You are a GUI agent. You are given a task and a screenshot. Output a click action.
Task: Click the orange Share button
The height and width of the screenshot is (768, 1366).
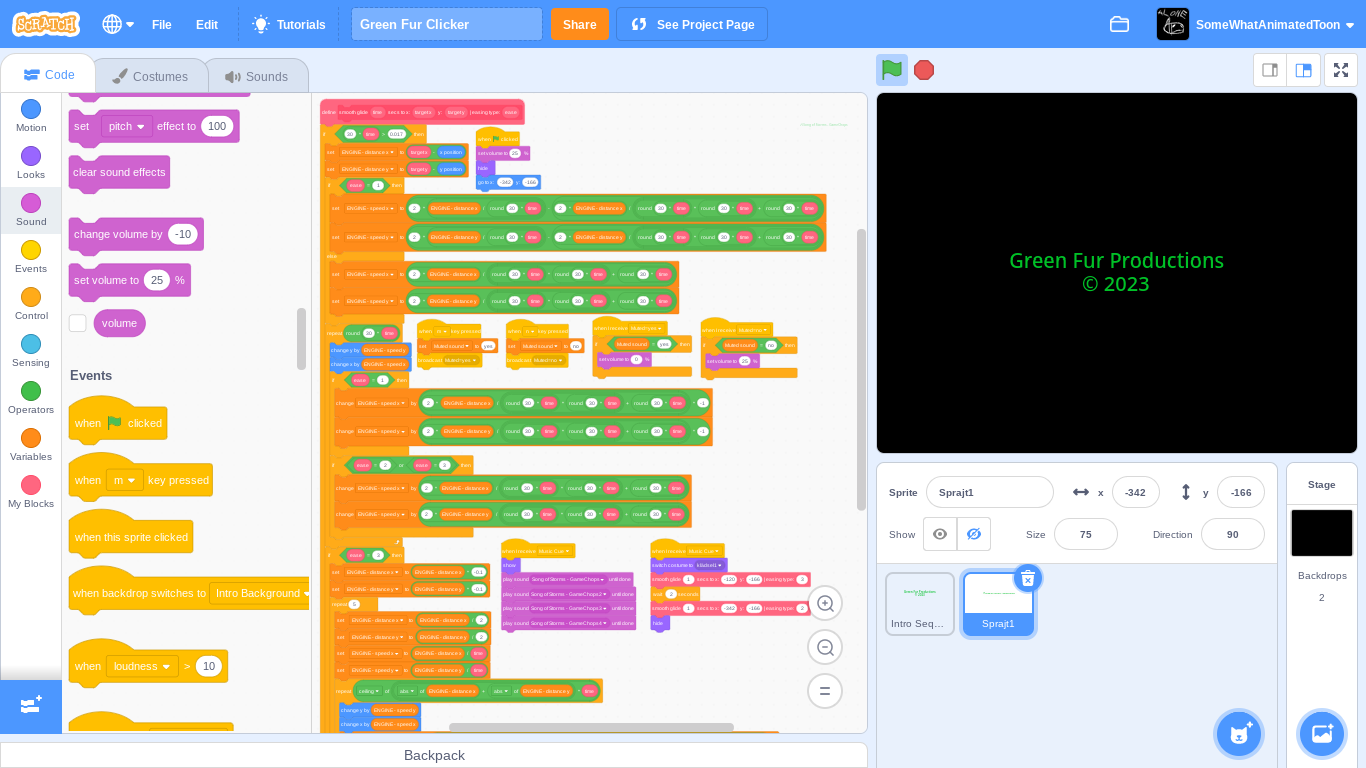[579, 24]
